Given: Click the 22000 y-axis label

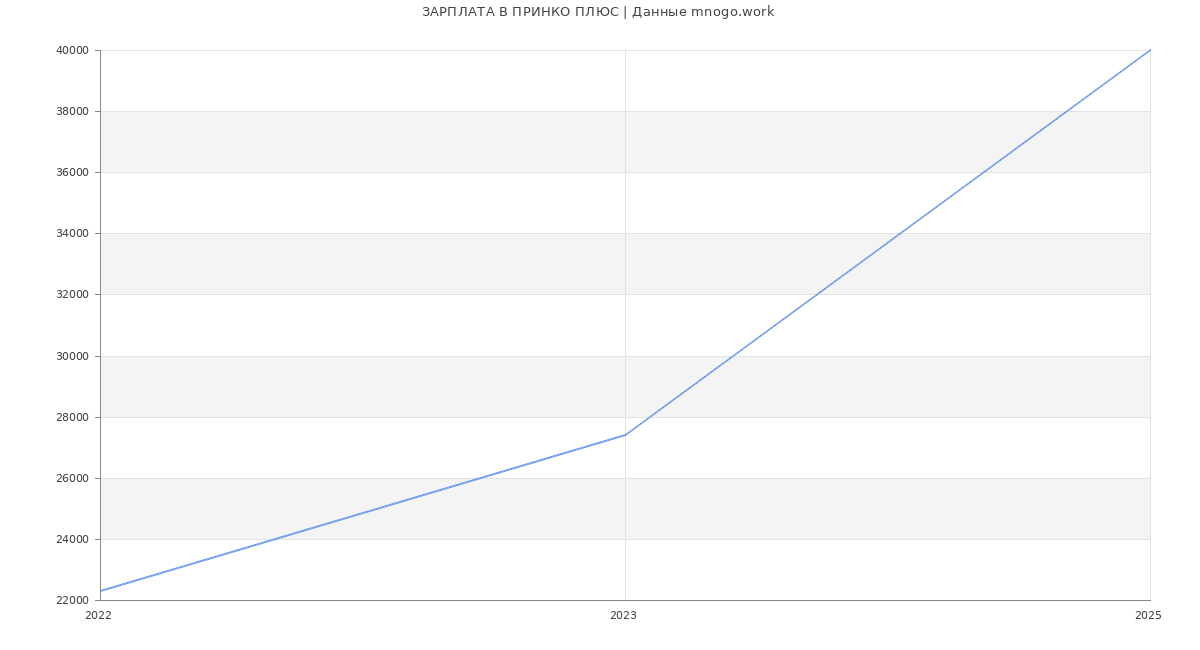Looking at the screenshot, I should [x=72, y=601].
